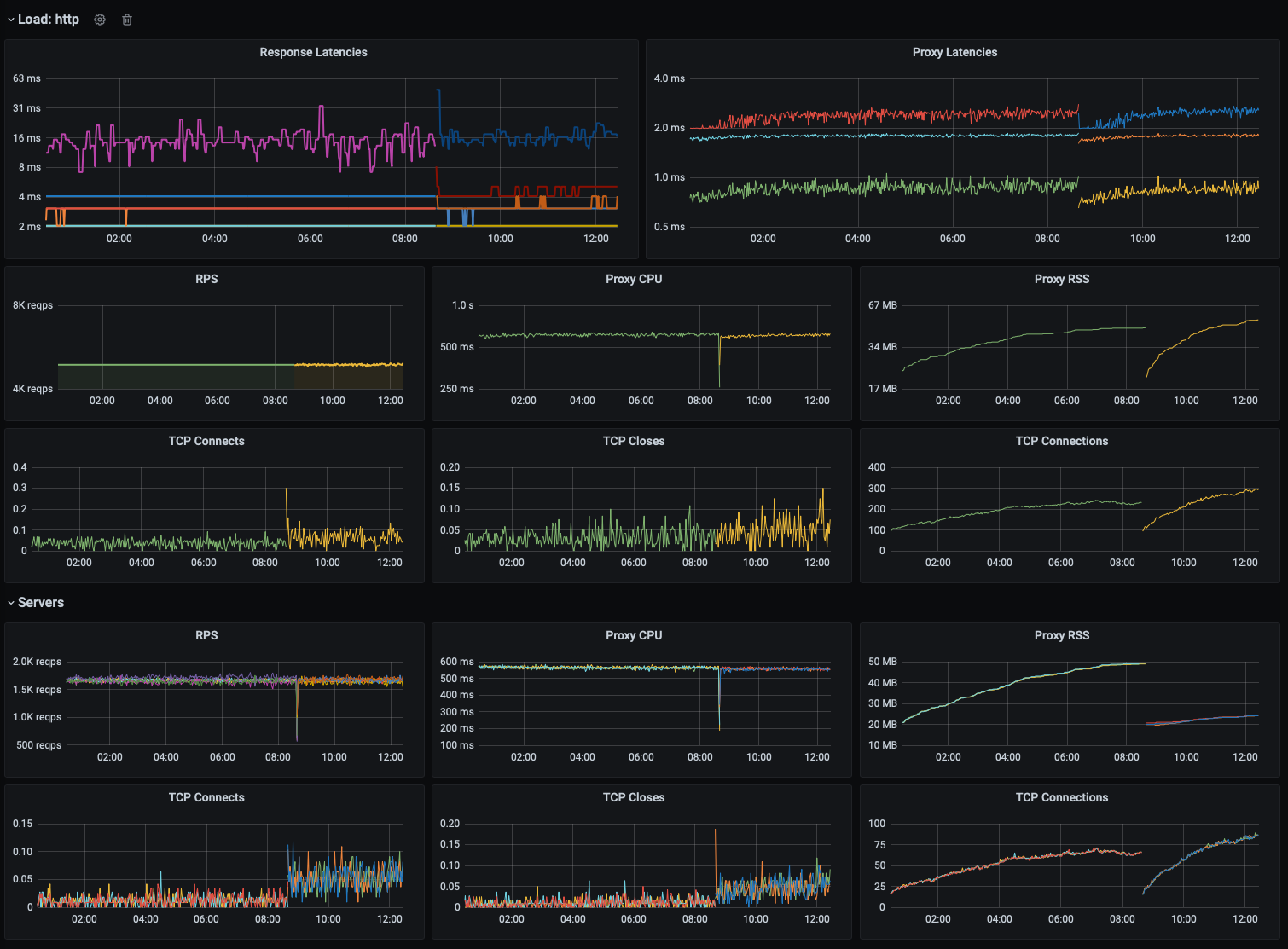Collapse the Load: http row
This screenshot has height=949, width=1288.
10,19
